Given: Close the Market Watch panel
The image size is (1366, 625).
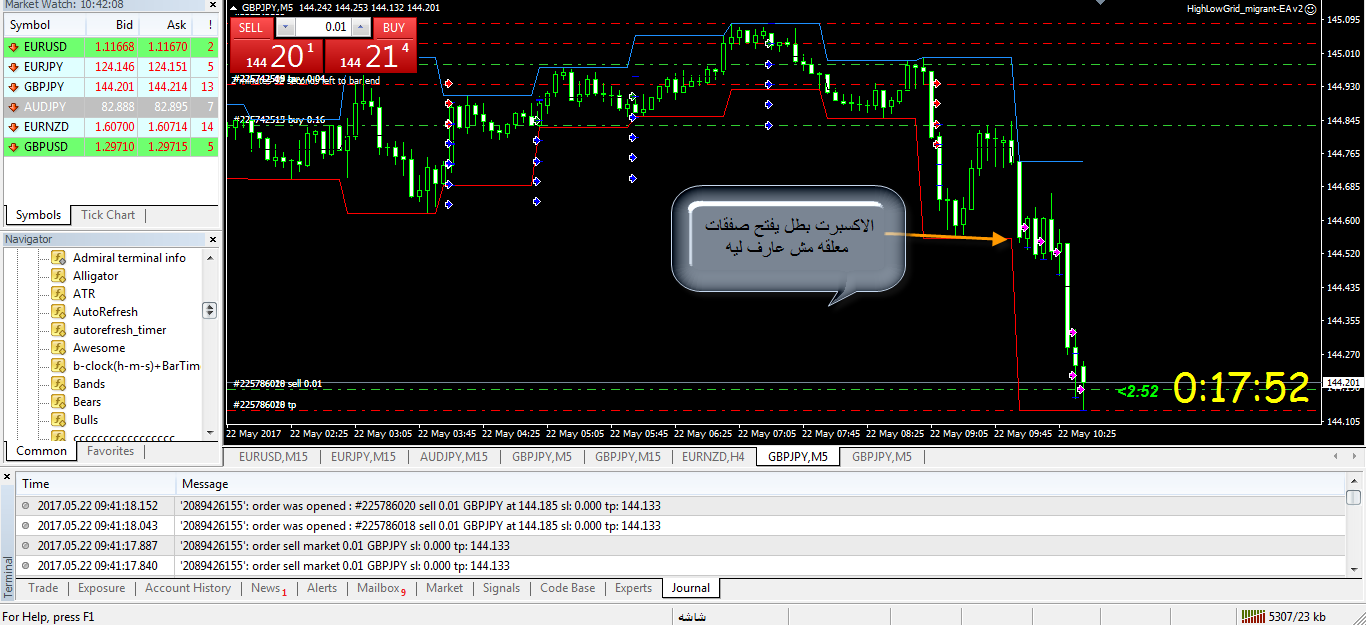Looking at the screenshot, I should (213, 5).
